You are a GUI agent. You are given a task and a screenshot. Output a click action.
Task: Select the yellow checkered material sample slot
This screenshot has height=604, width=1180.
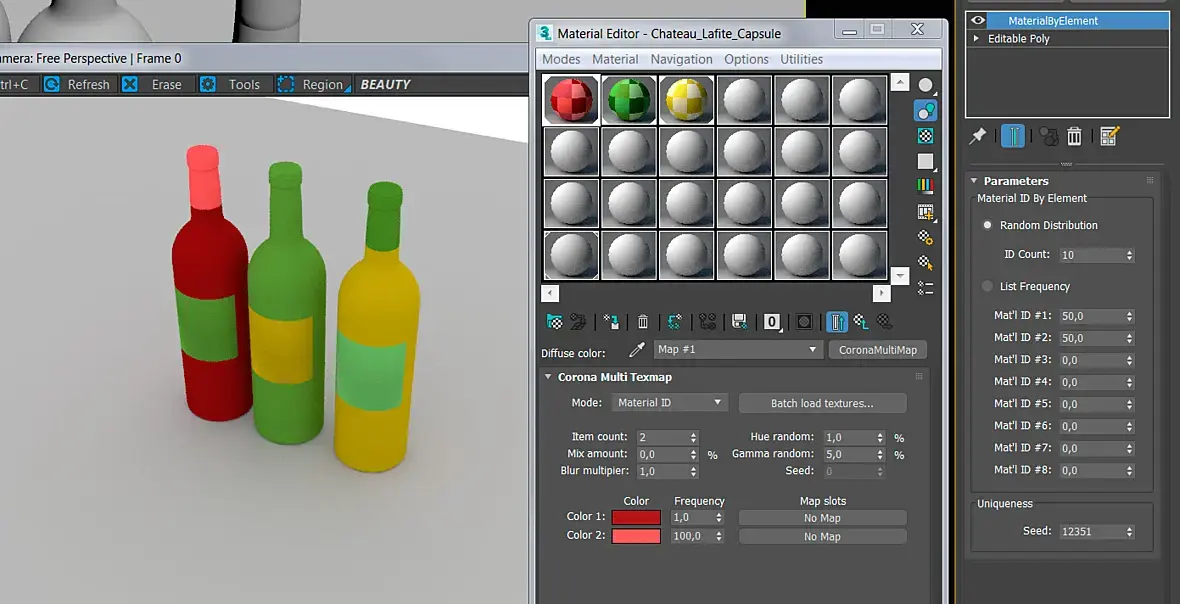(686, 99)
